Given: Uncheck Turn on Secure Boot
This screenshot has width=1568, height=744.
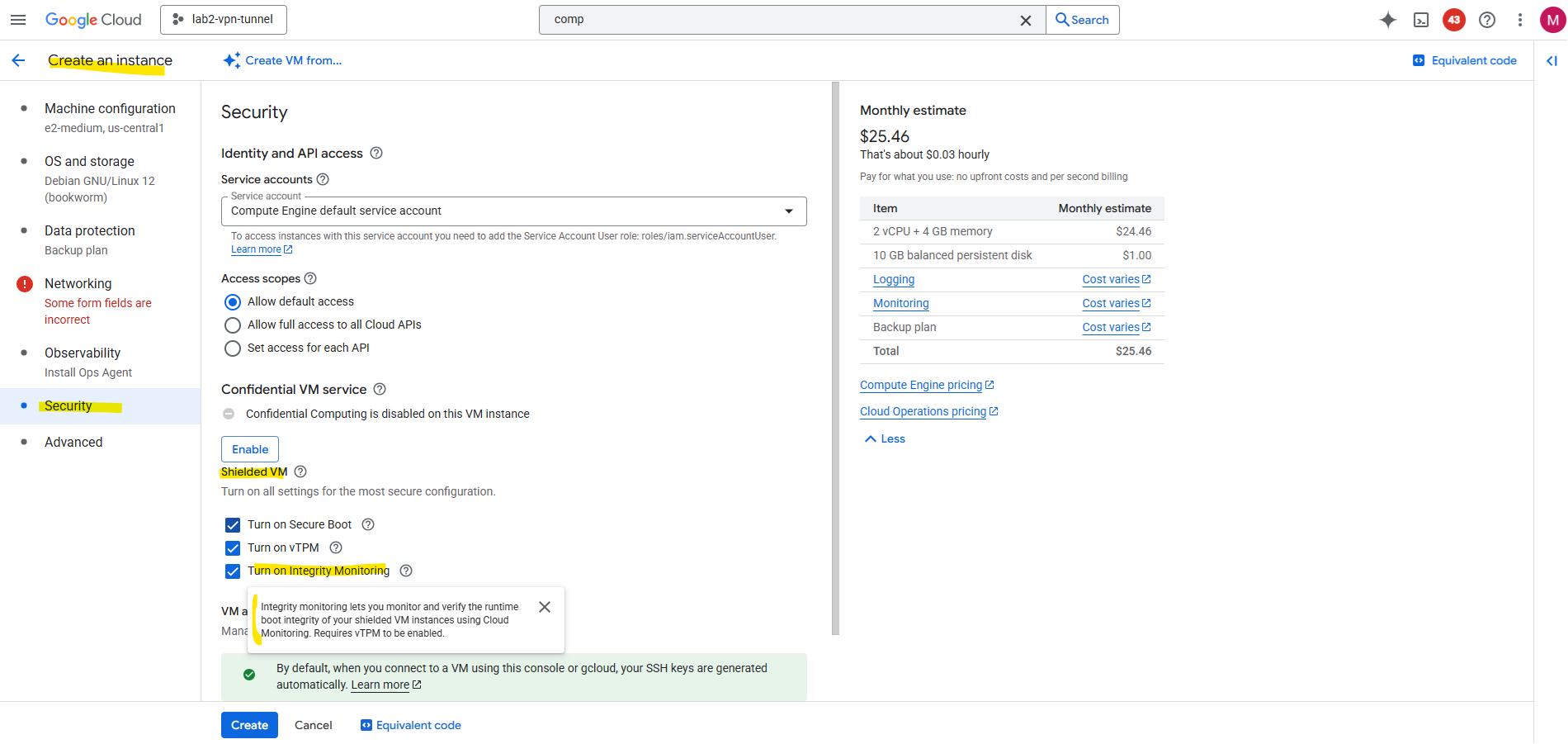Looking at the screenshot, I should pos(233,525).
